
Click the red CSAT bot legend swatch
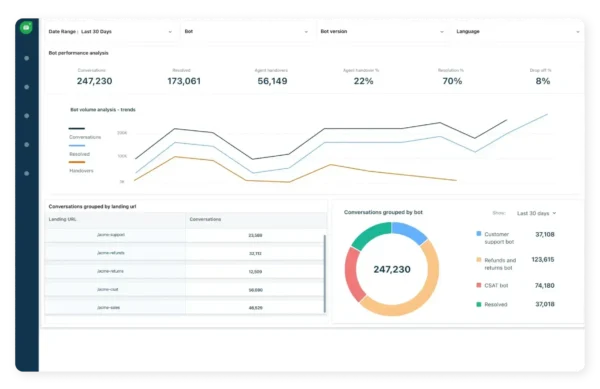point(478,285)
